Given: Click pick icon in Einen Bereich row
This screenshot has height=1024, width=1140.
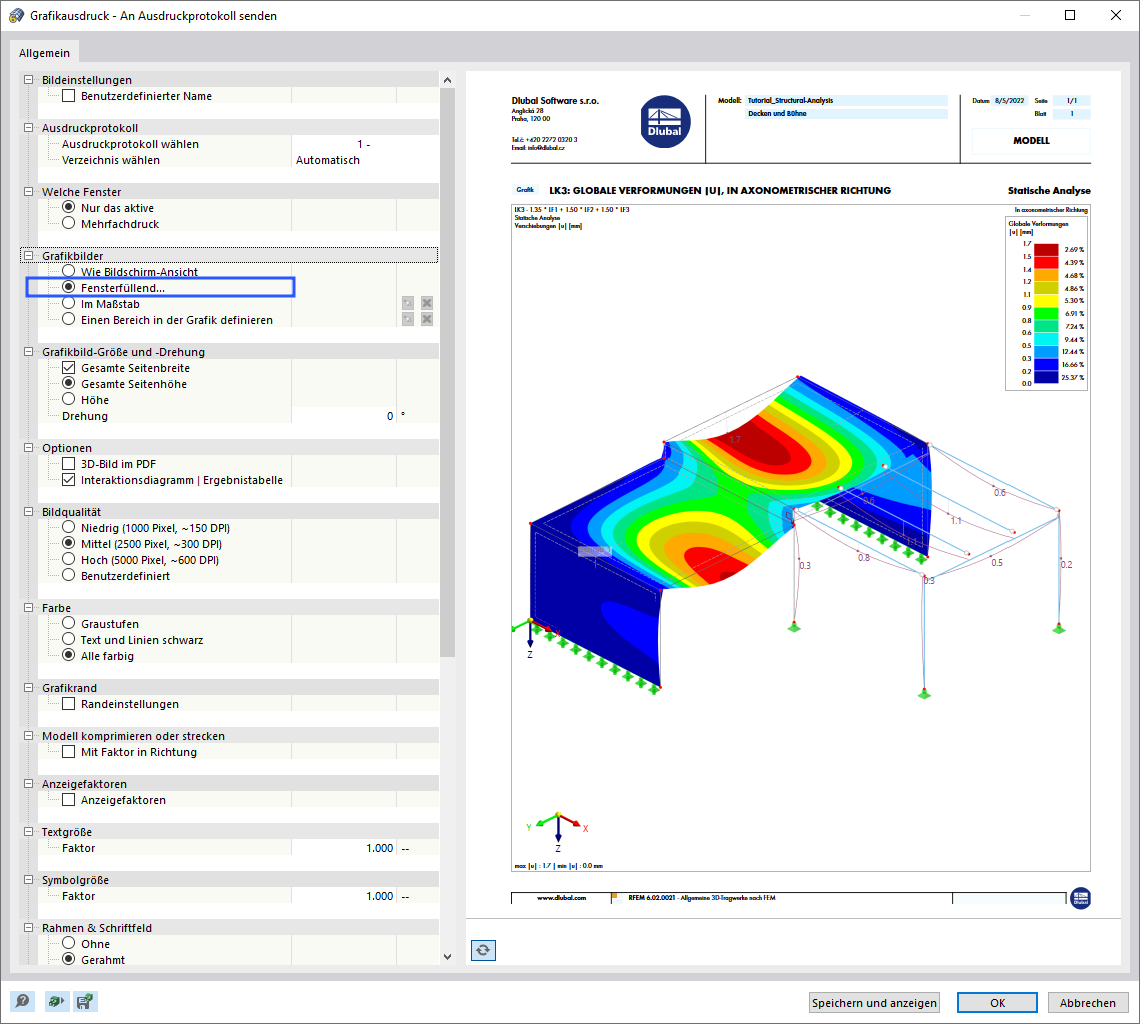Looking at the screenshot, I should pos(408,319).
